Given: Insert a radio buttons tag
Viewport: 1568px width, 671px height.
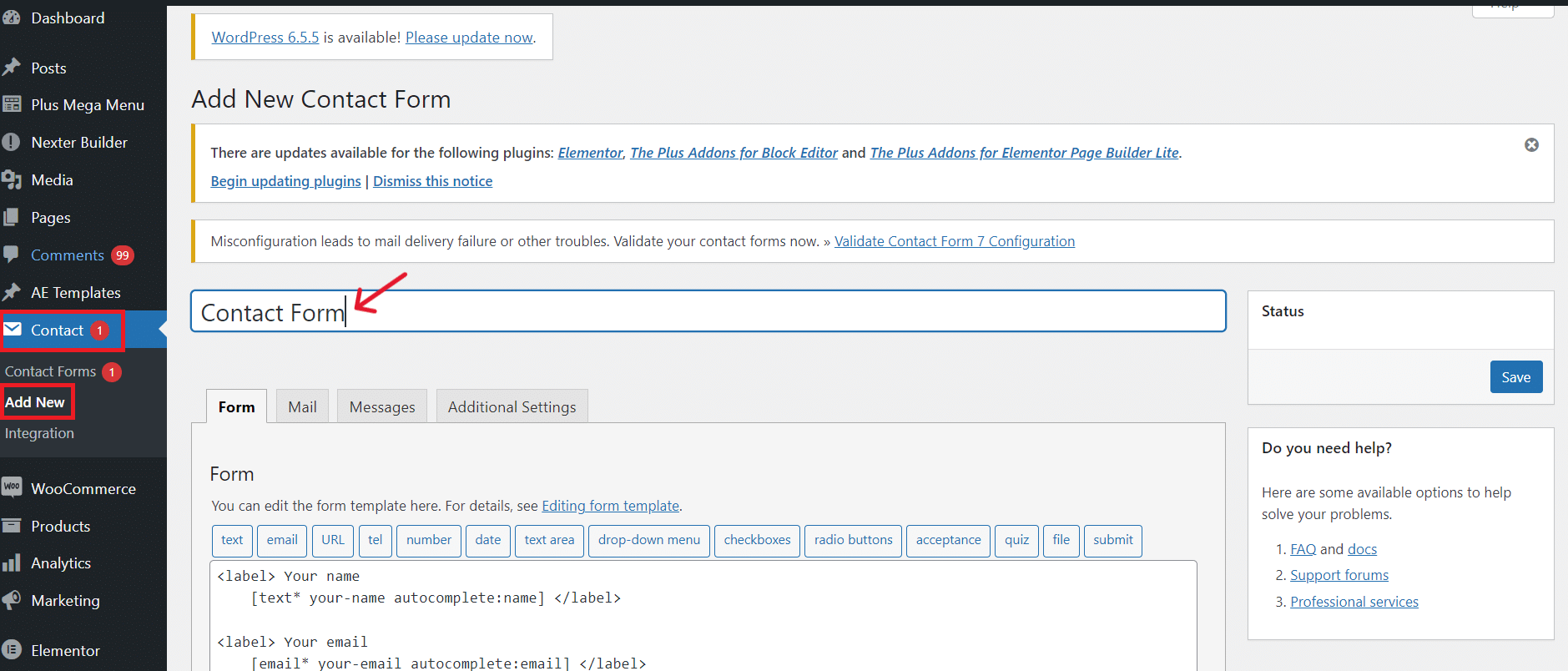Looking at the screenshot, I should tap(854, 540).
